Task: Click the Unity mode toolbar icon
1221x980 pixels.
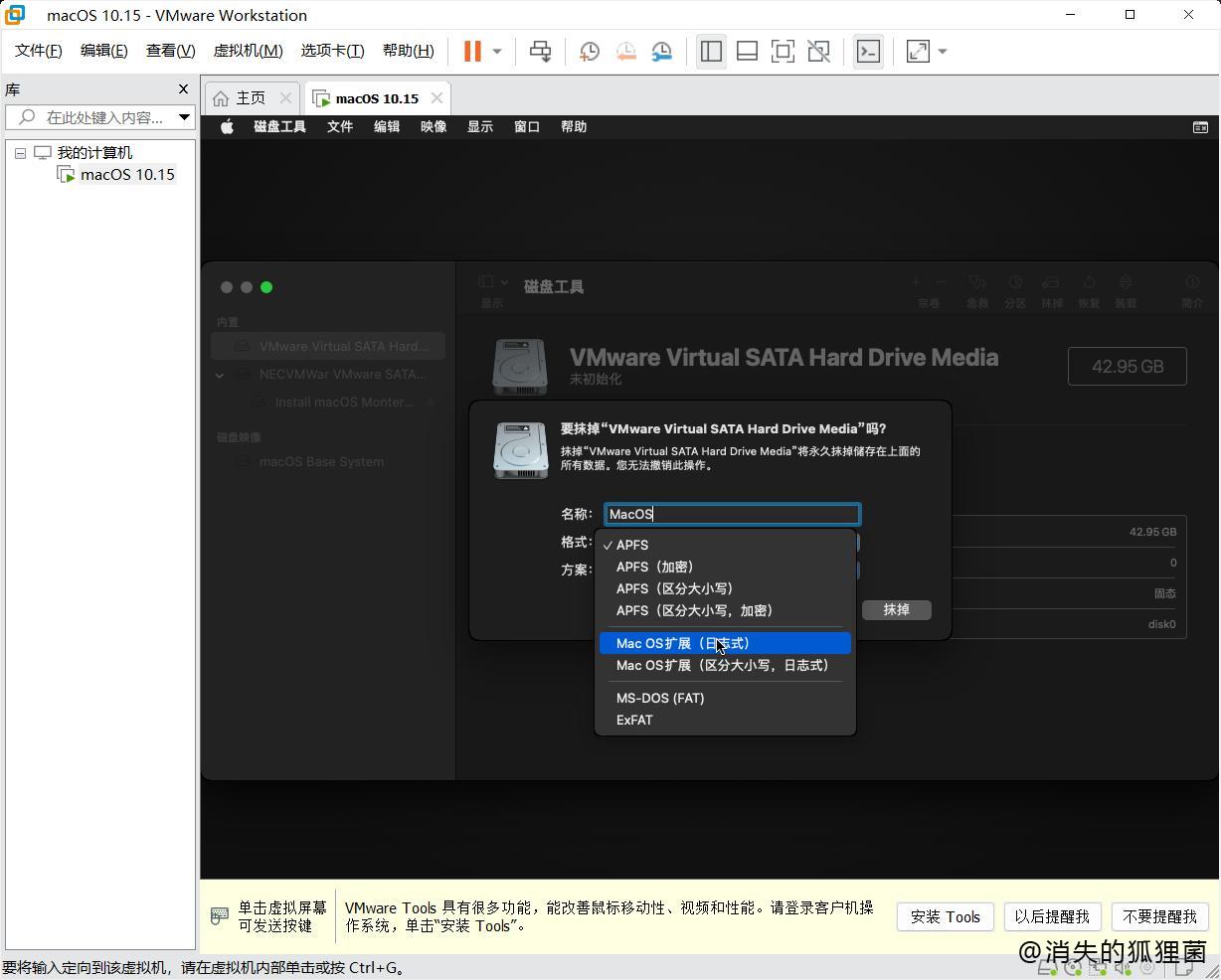Action: [818, 51]
